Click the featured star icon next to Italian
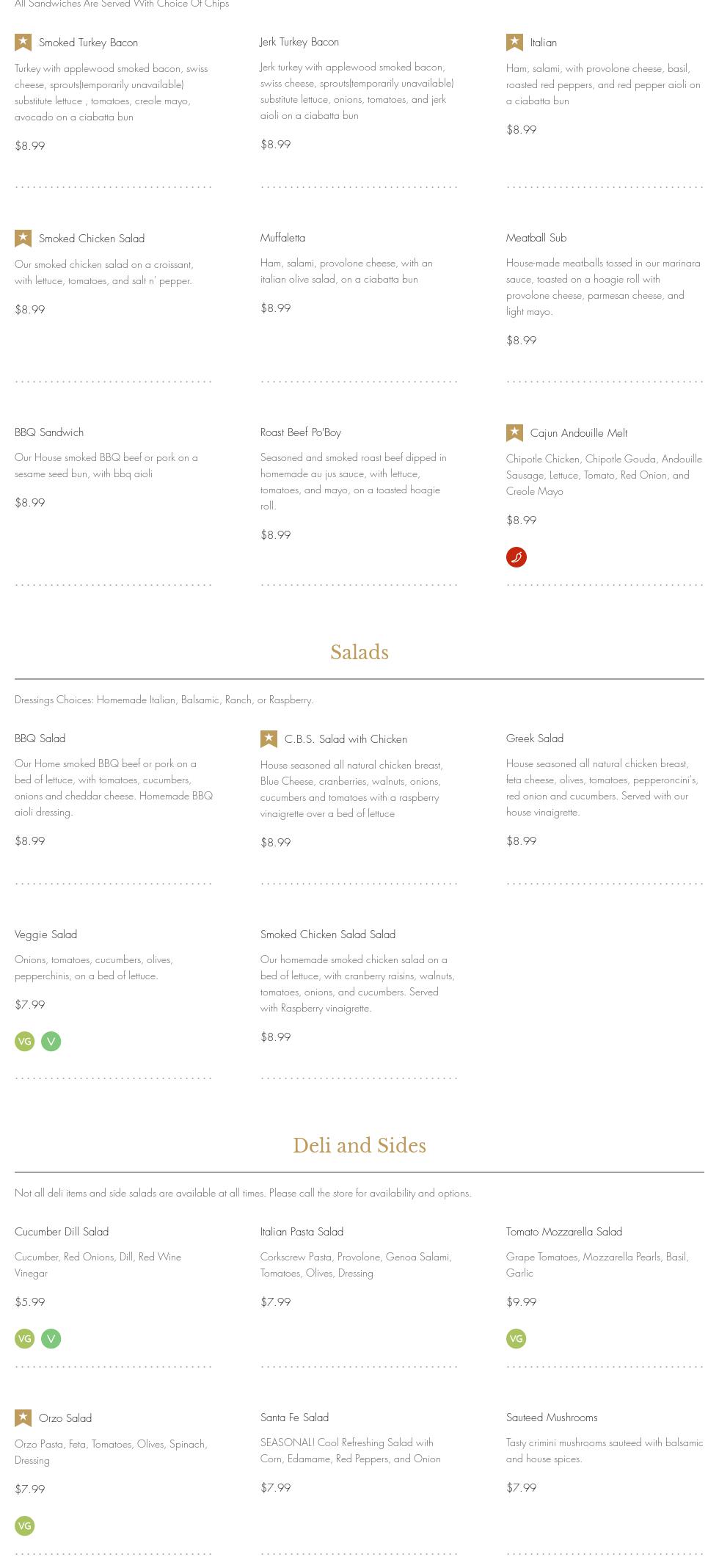This screenshot has width=708, height=1568. [514, 43]
